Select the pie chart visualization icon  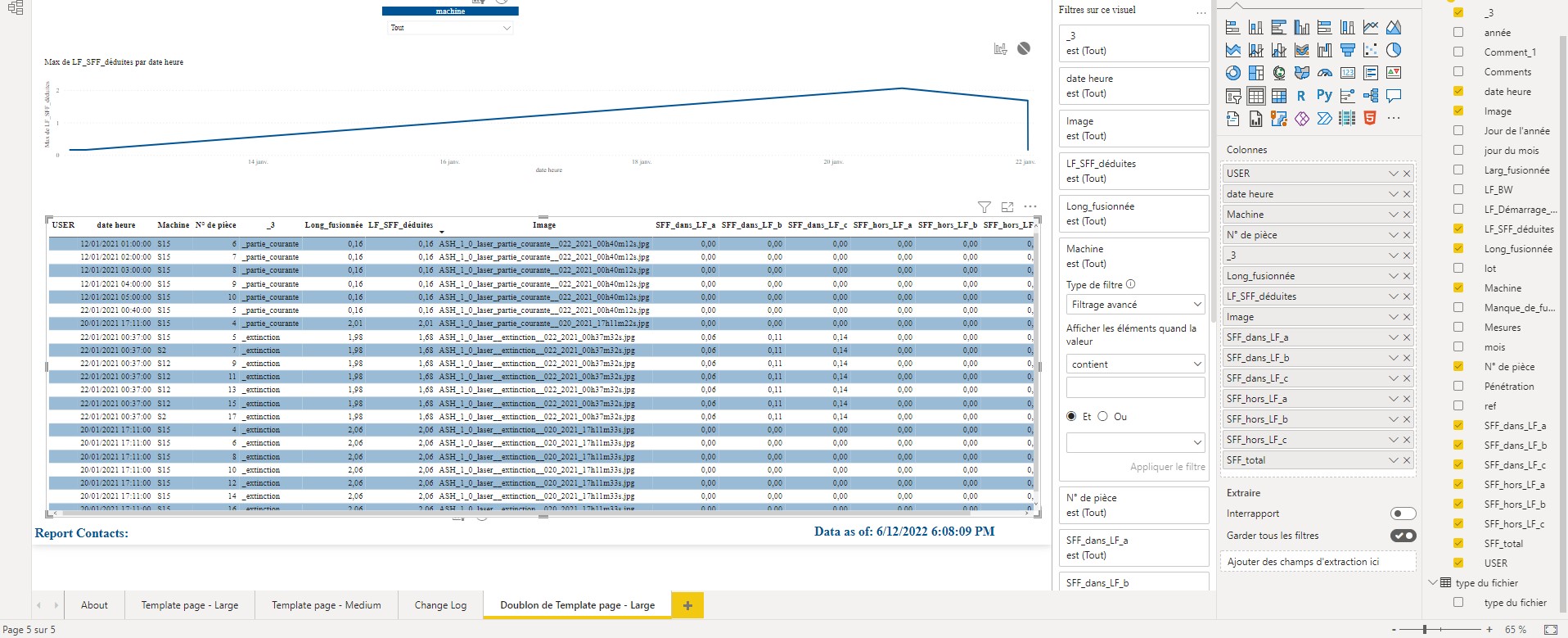click(x=1394, y=50)
